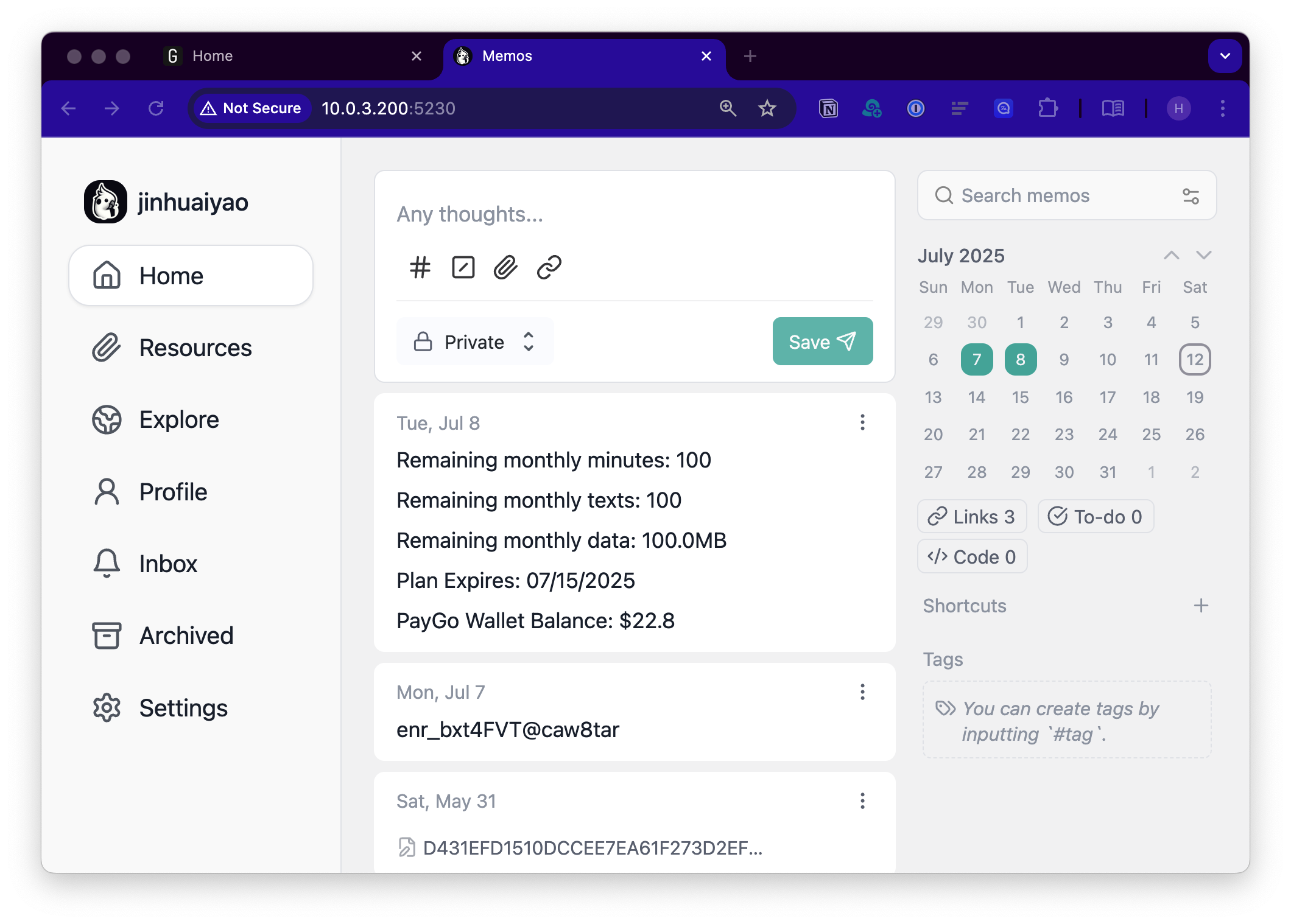
Task: Toggle the Links 3 filter chip
Action: (x=972, y=517)
